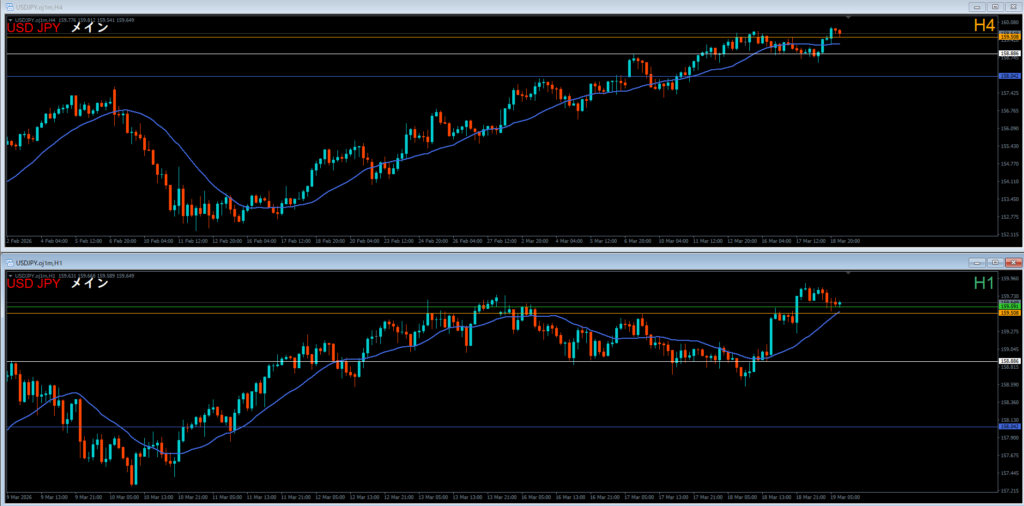Viewport: 1024px width, 506px height.
Task: Click the blue 158.042 price label on the H1 chart
Action: click(1008, 427)
